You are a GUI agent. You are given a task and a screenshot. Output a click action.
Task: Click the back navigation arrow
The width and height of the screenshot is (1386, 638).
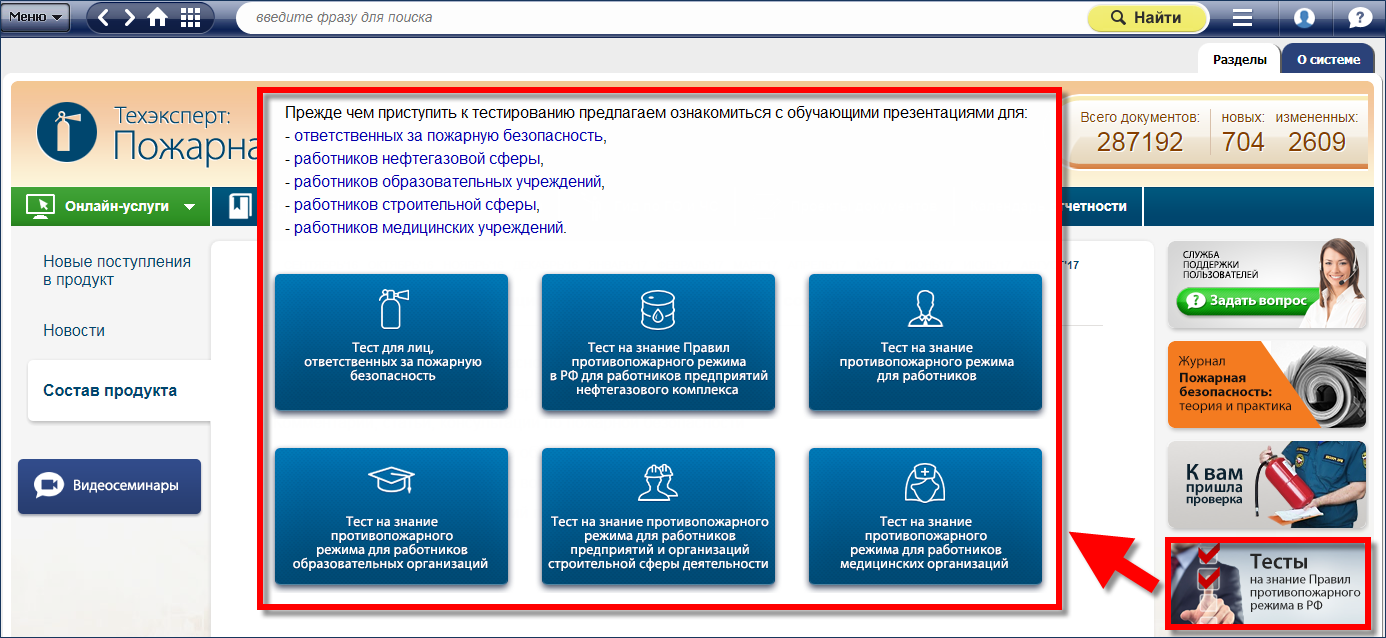[105, 18]
